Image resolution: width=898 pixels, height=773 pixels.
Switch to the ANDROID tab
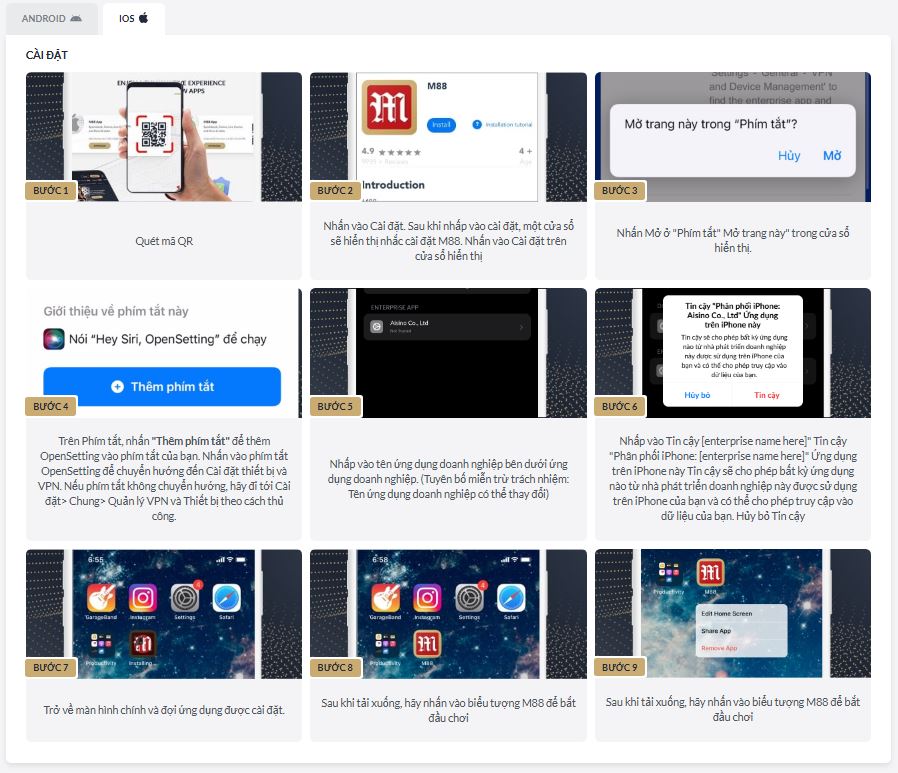[52, 18]
